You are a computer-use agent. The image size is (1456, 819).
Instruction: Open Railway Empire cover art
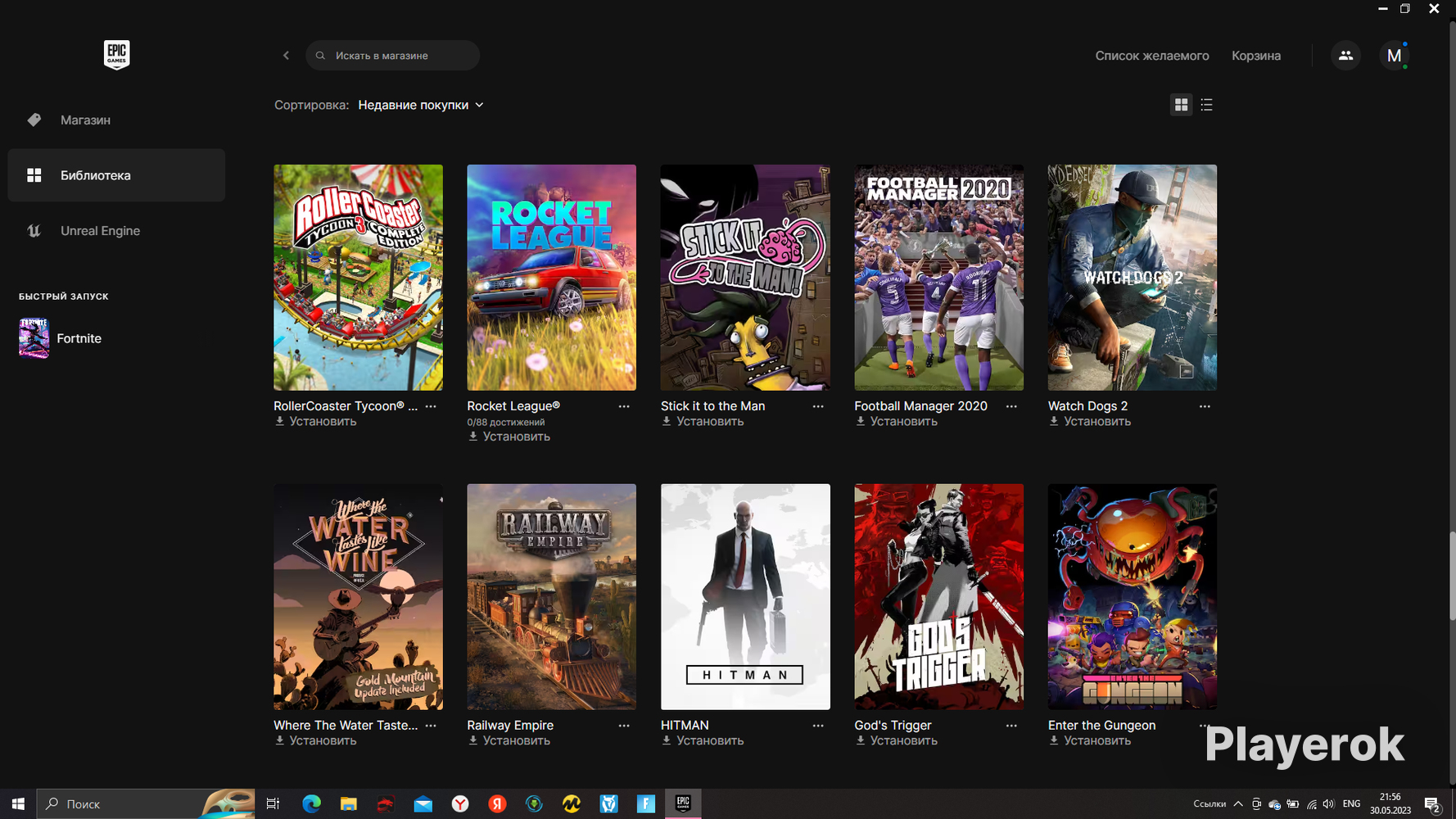coord(551,597)
